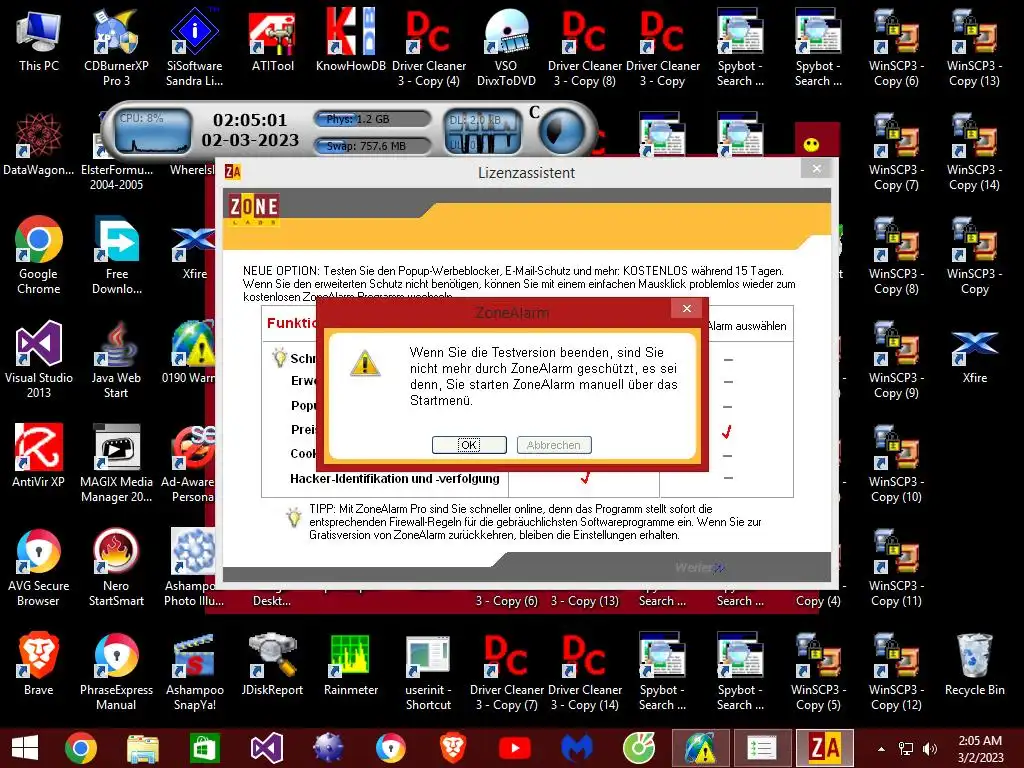1024x768 pixels.
Task: Open WinSCP3 - Copy (7) icon
Action: [896, 152]
